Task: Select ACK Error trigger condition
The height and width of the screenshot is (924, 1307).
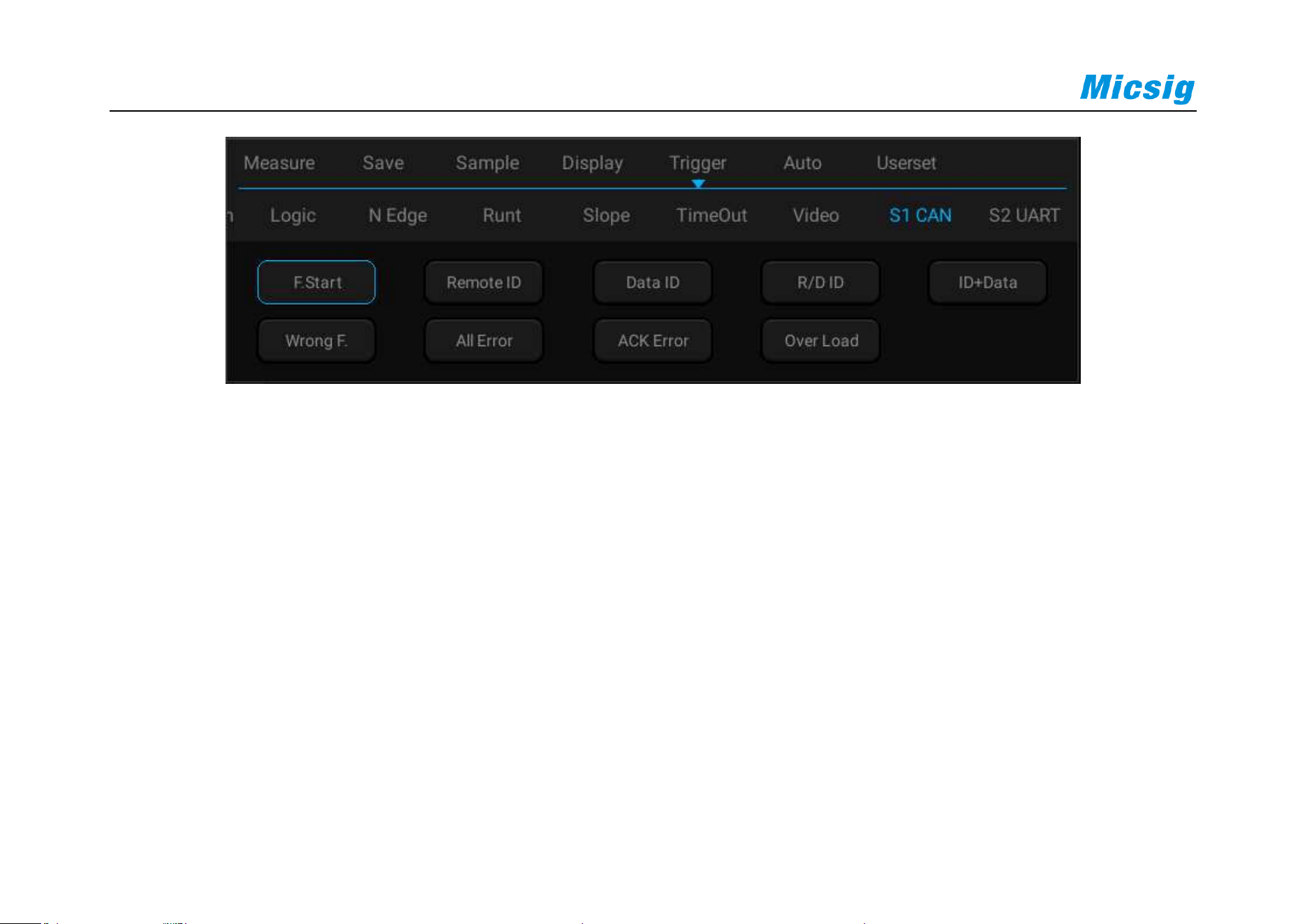Action: point(653,341)
